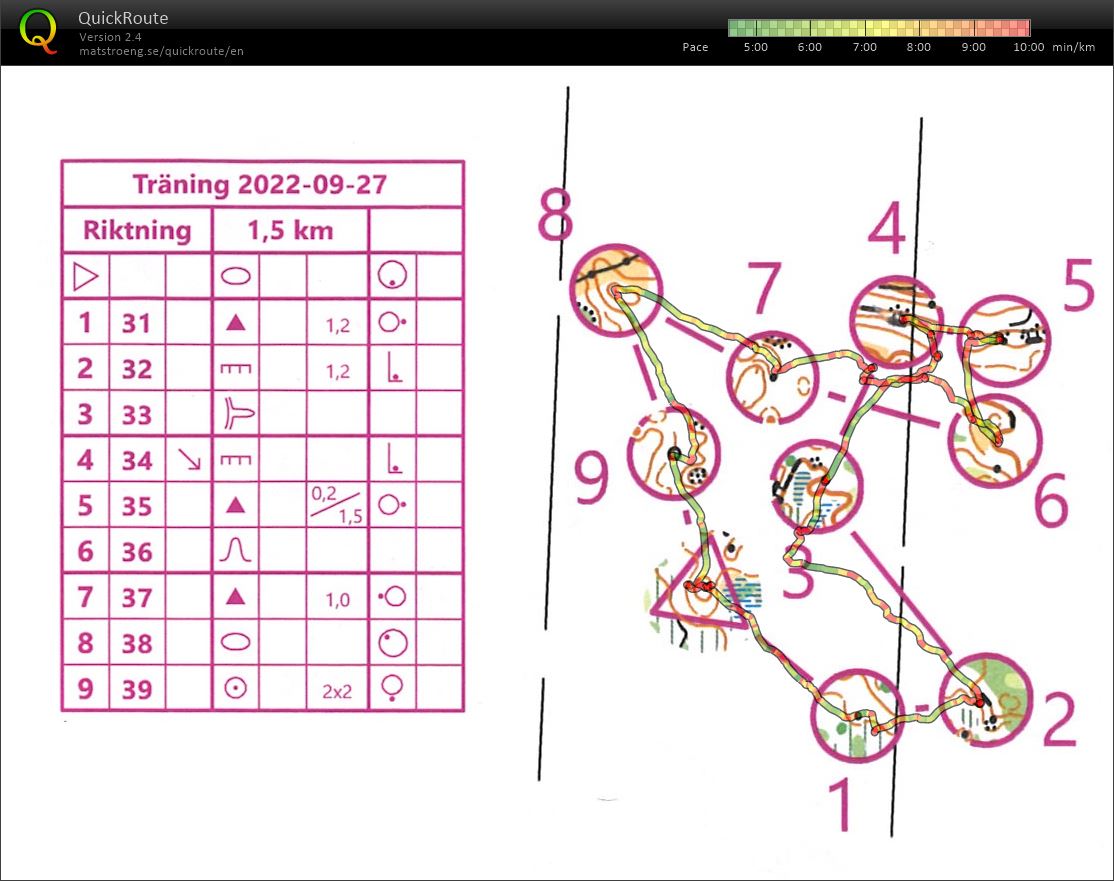Click the path junction symbol in row 3
This screenshot has width=1114, height=881.
click(x=235, y=414)
